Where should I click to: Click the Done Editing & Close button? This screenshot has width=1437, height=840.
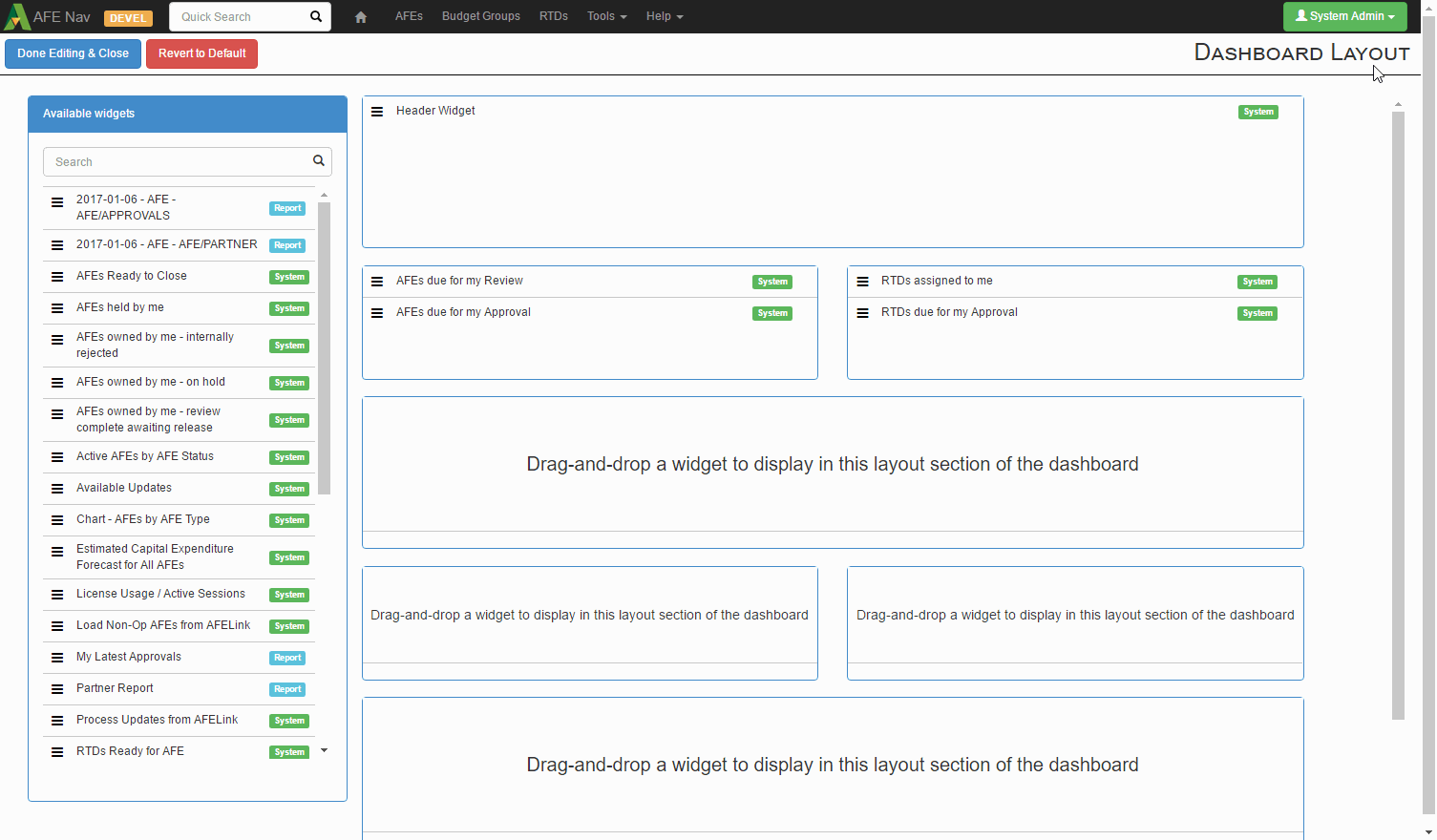[x=73, y=53]
